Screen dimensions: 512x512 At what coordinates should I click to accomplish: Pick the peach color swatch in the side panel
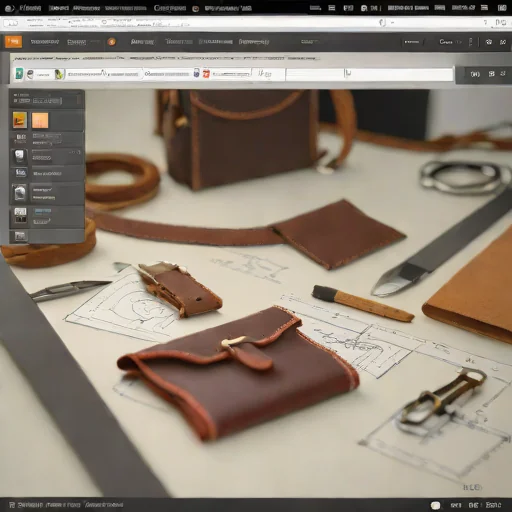(40, 120)
